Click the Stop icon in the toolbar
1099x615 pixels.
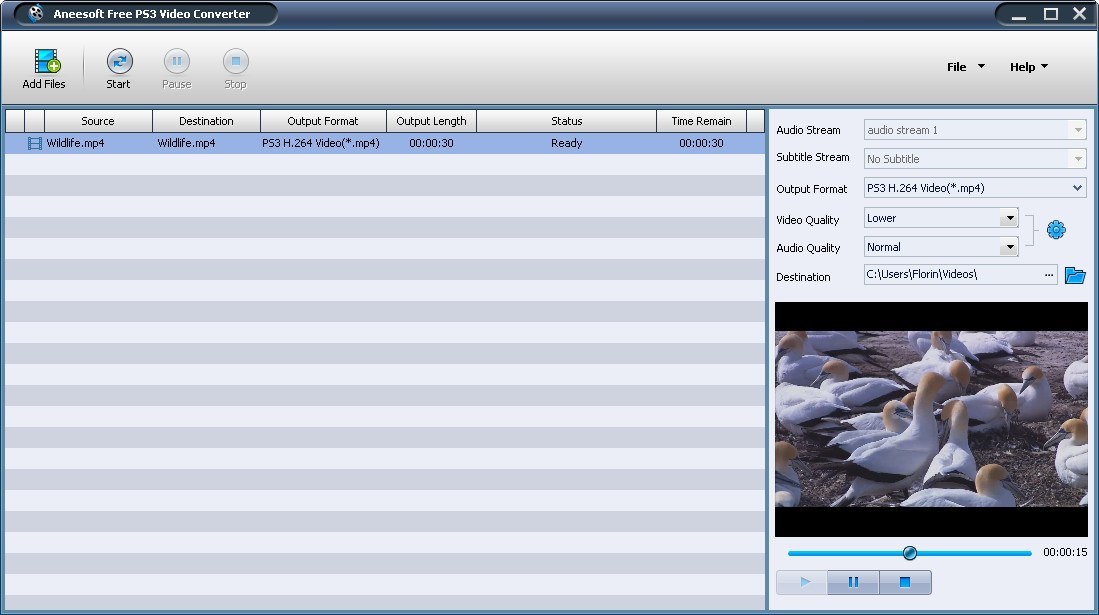[234, 61]
